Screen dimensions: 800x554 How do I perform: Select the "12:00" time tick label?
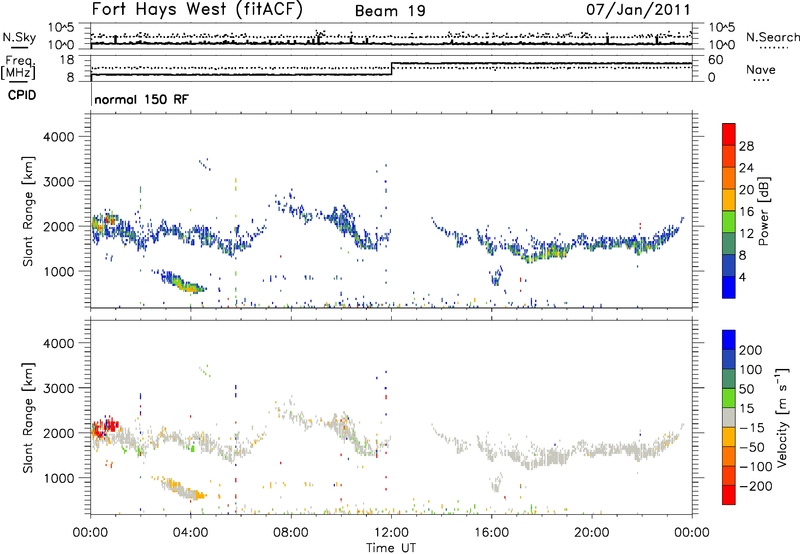pyautogui.click(x=391, y=533)
